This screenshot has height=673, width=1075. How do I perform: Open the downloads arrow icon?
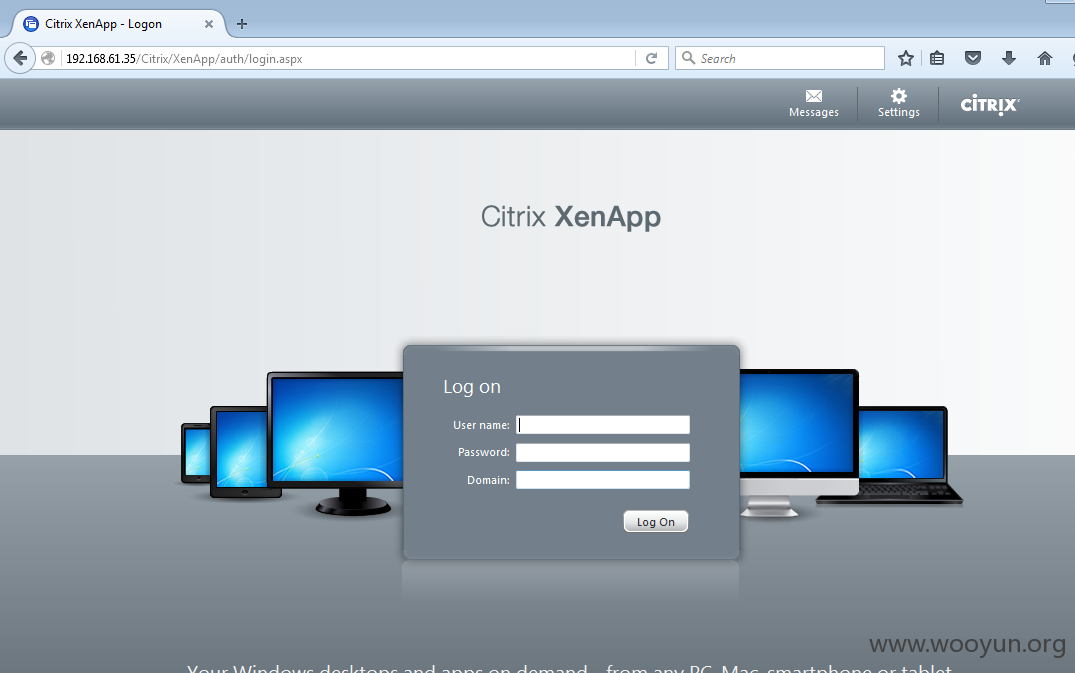pyautogui.click(x=1008, y=58)
